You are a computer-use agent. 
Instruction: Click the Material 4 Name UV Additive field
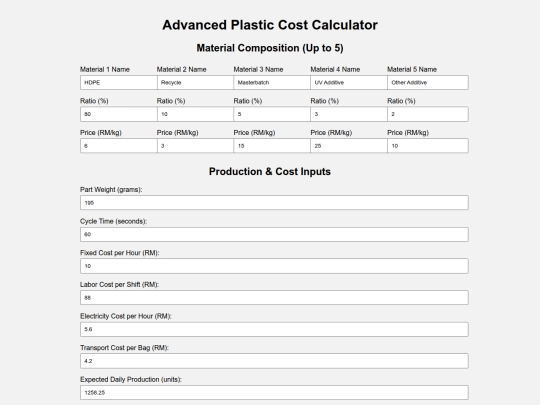pyautogui.click(x=349, y=83)
